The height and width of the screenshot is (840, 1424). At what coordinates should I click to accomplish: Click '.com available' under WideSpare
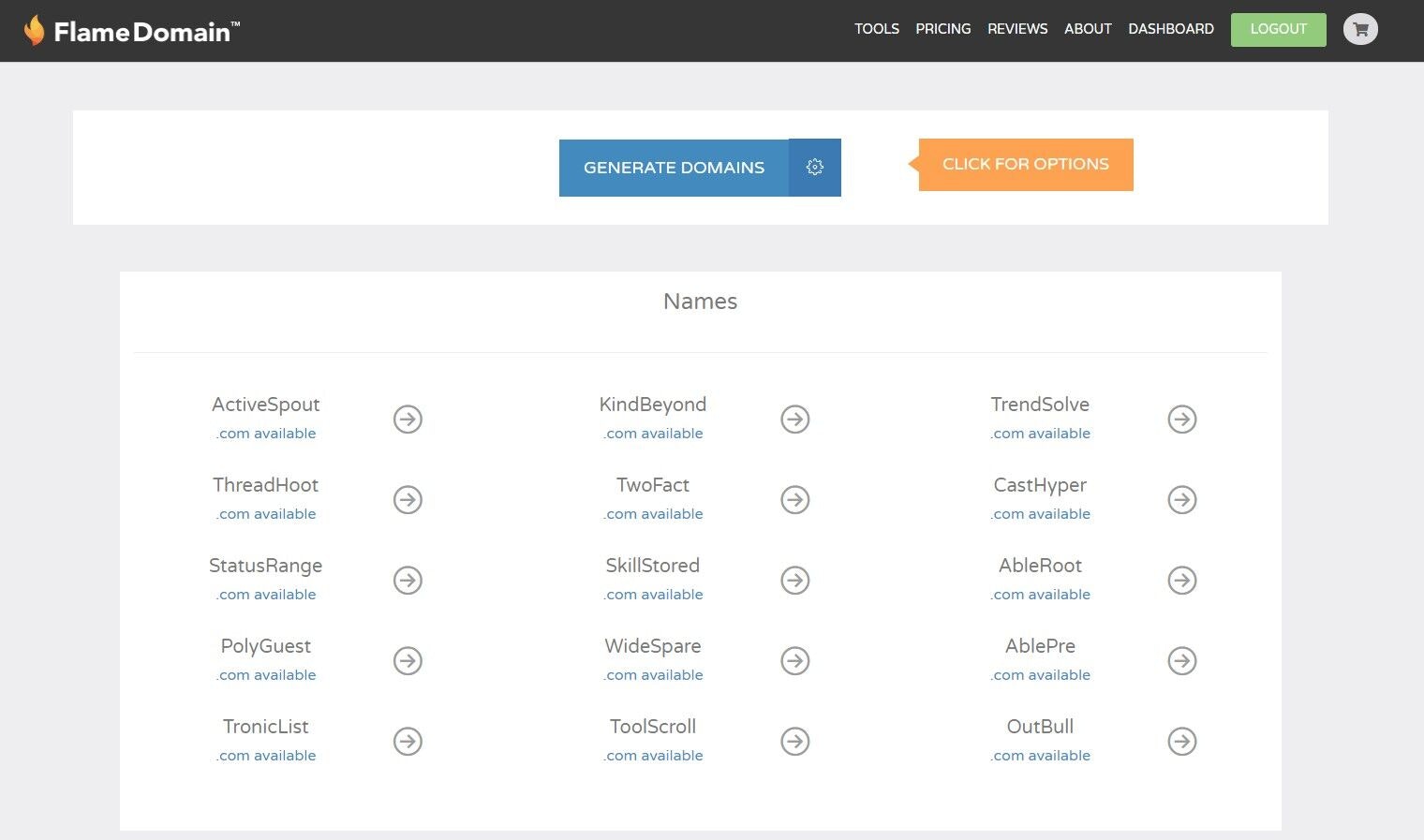click(653, 675)
